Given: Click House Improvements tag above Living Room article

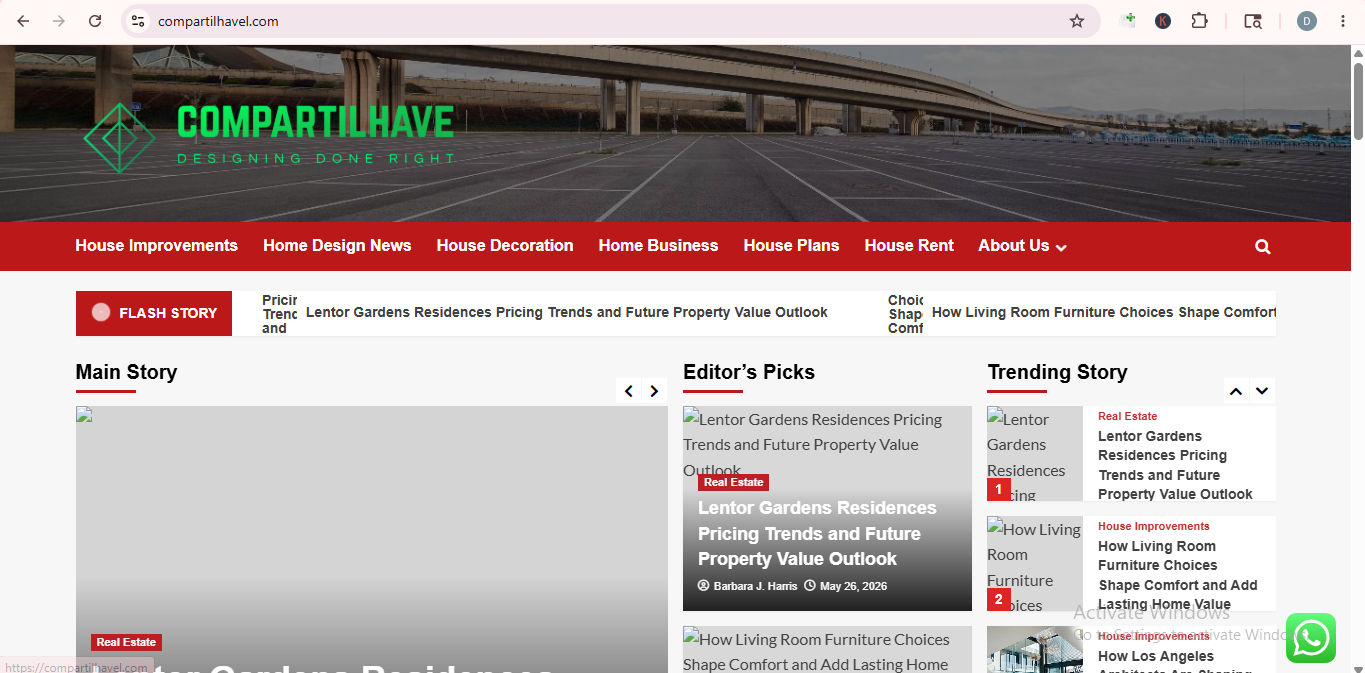Looking at the screenshot, I should point(1154,526).
